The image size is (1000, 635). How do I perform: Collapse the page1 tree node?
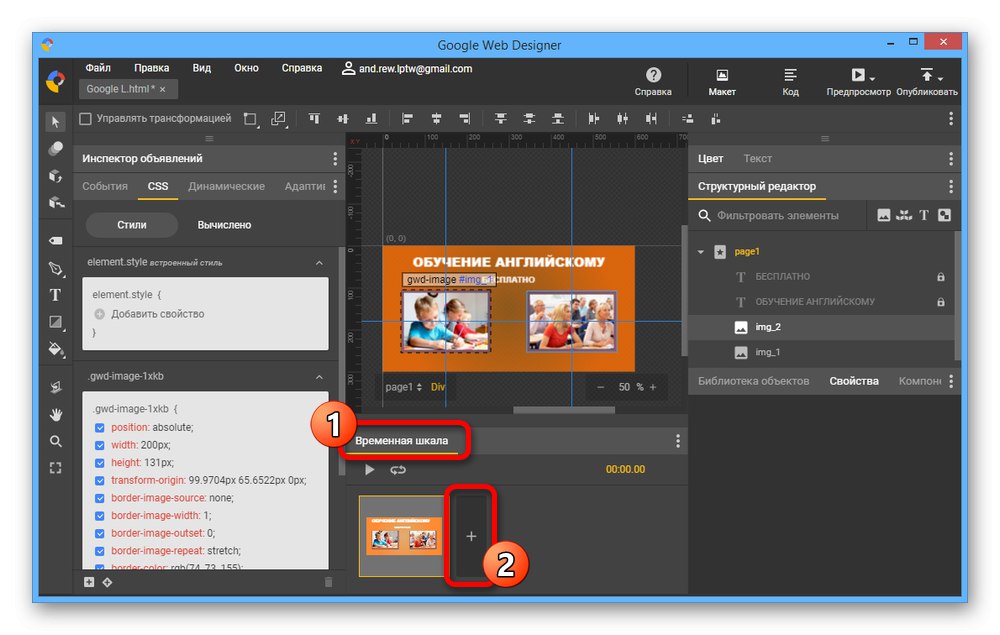click(701, 252)
